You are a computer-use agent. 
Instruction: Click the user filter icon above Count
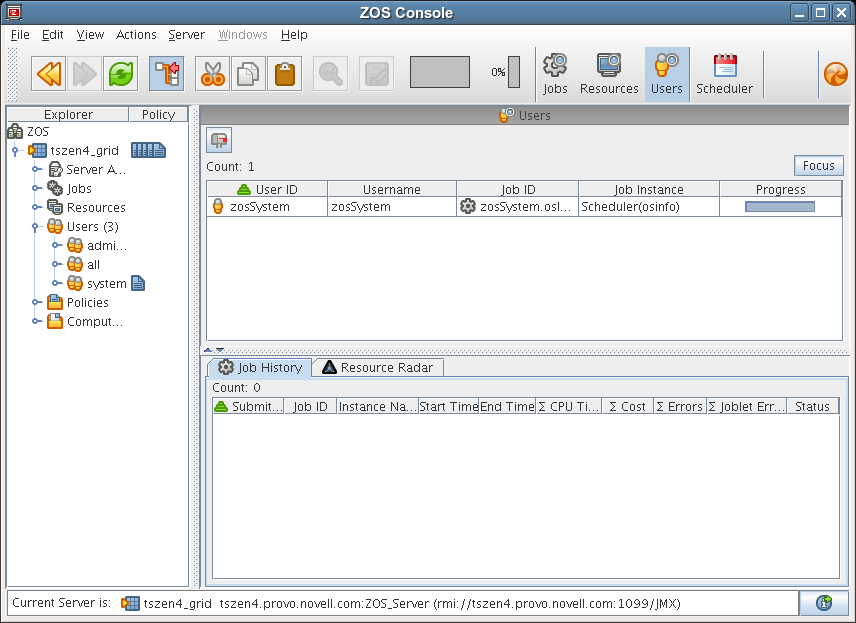pos(219,141)
